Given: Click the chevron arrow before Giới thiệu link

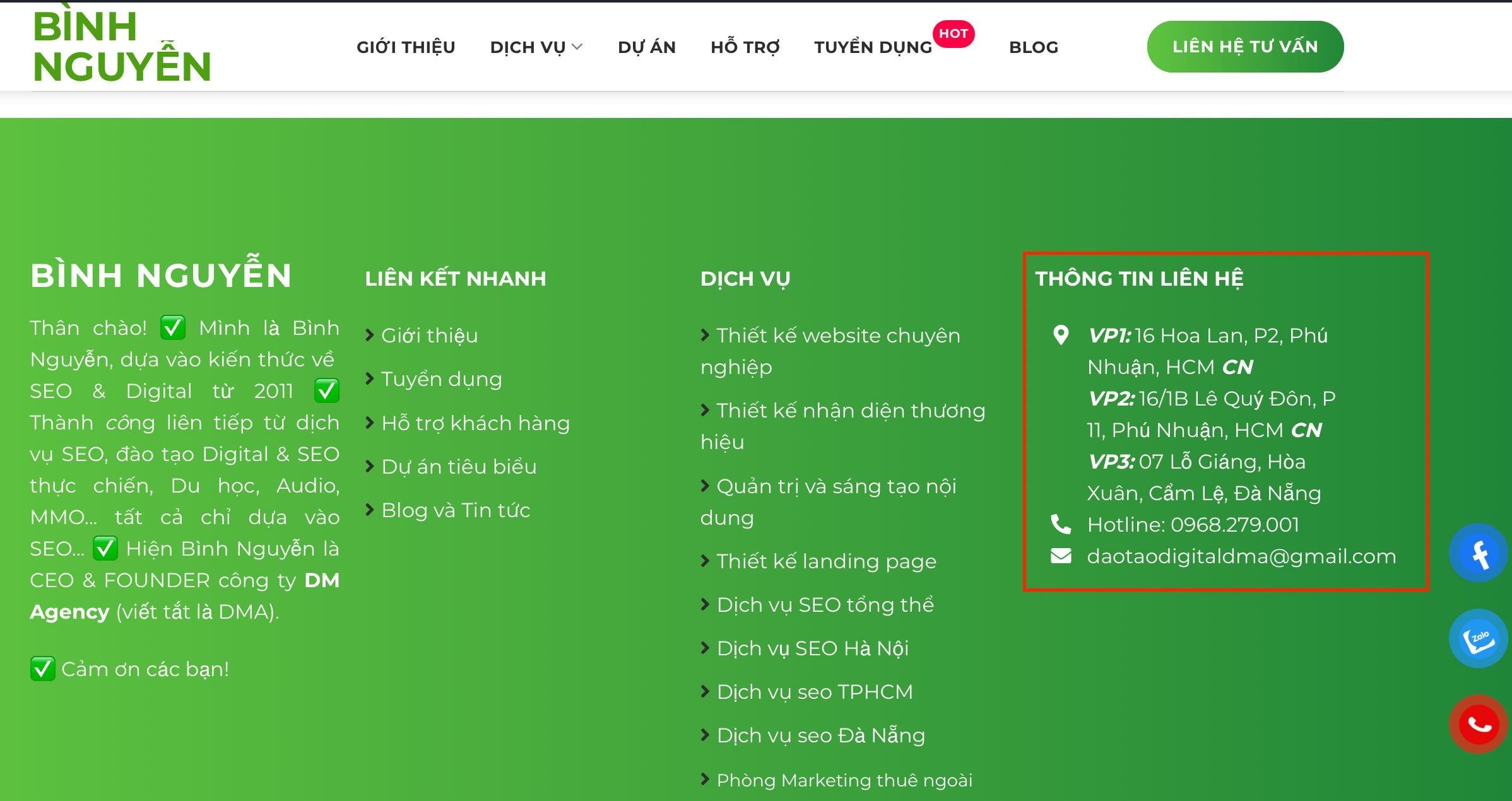Looking at the screenshot, I should point(370,335).
